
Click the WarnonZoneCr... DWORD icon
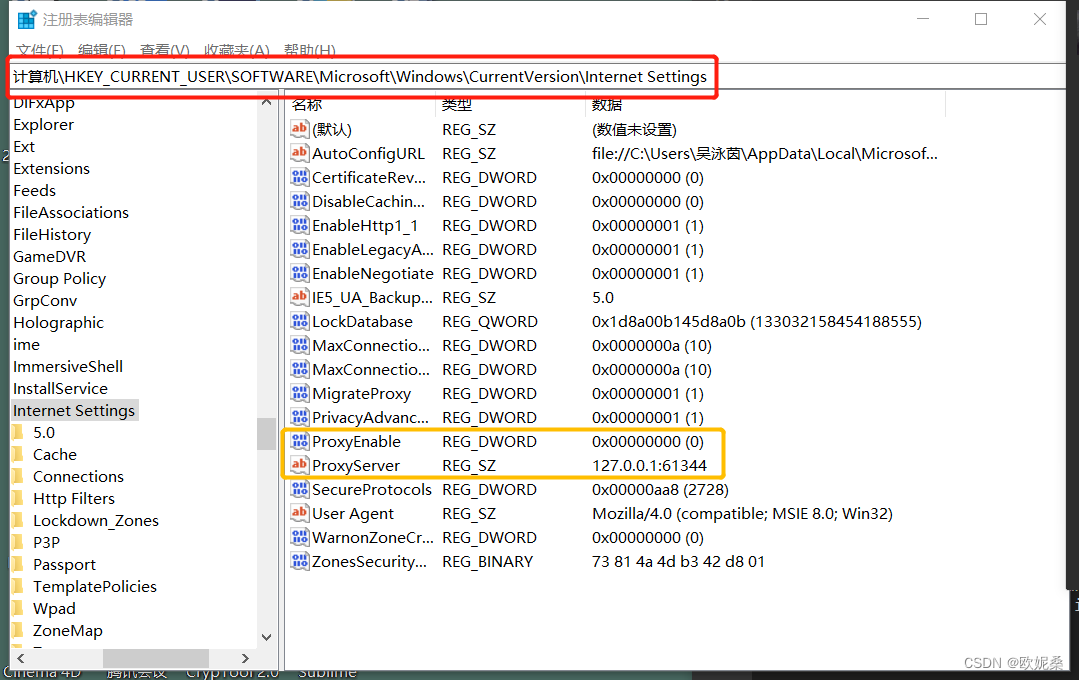[299, 538]
